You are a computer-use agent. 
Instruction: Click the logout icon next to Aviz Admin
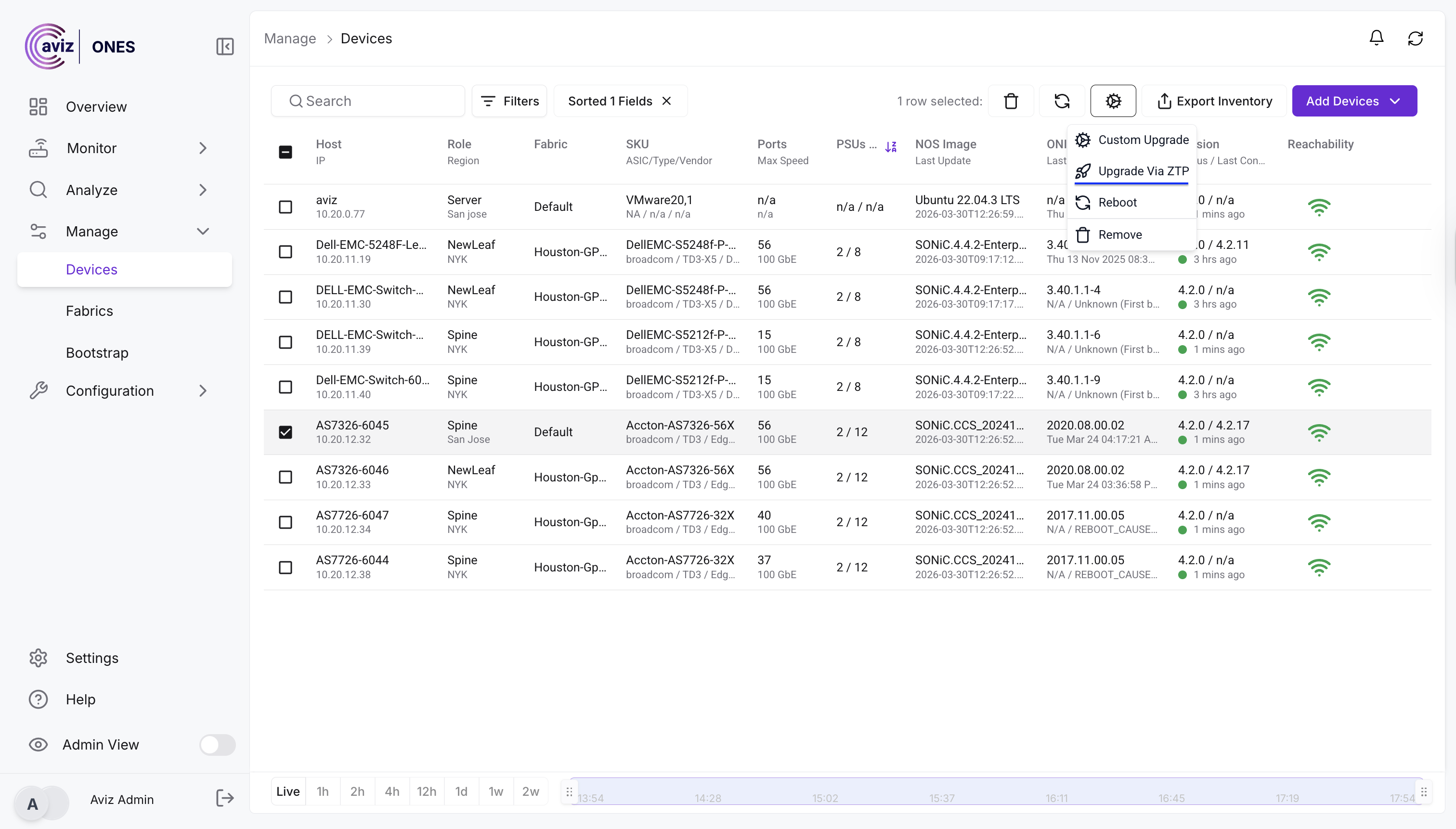pos(225,798)
